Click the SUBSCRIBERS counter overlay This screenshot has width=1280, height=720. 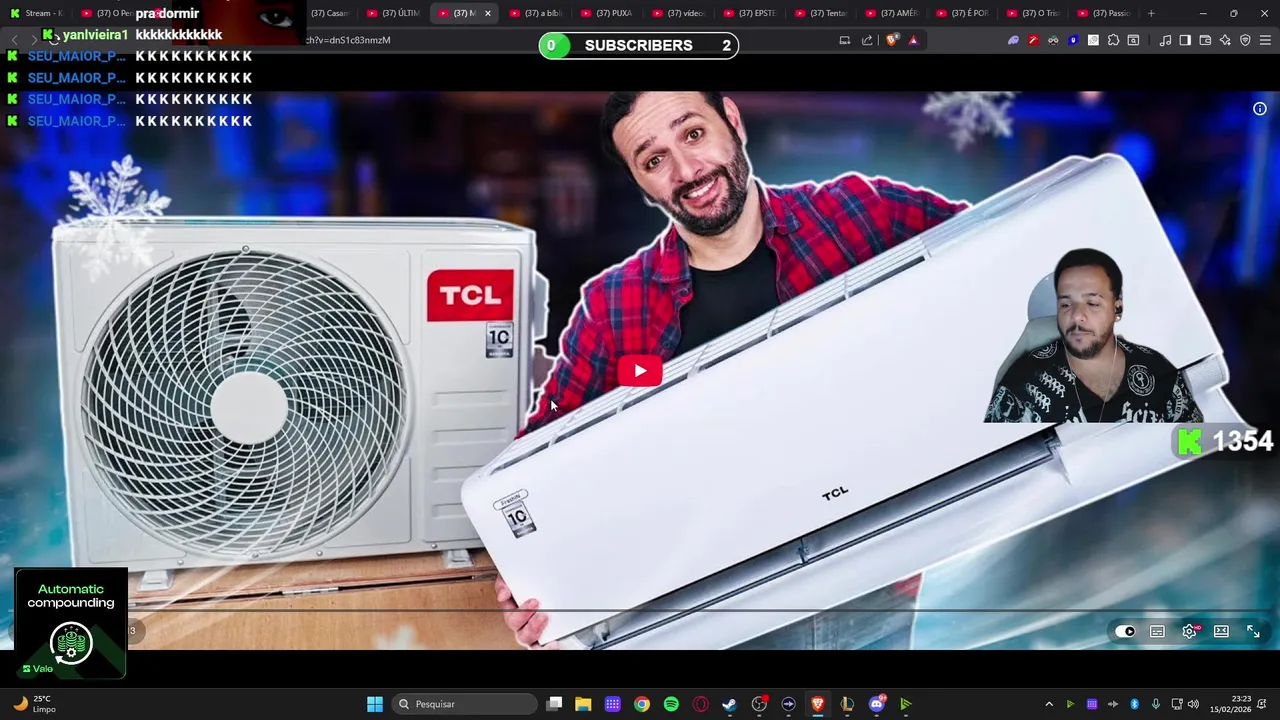tap(639, 45)
